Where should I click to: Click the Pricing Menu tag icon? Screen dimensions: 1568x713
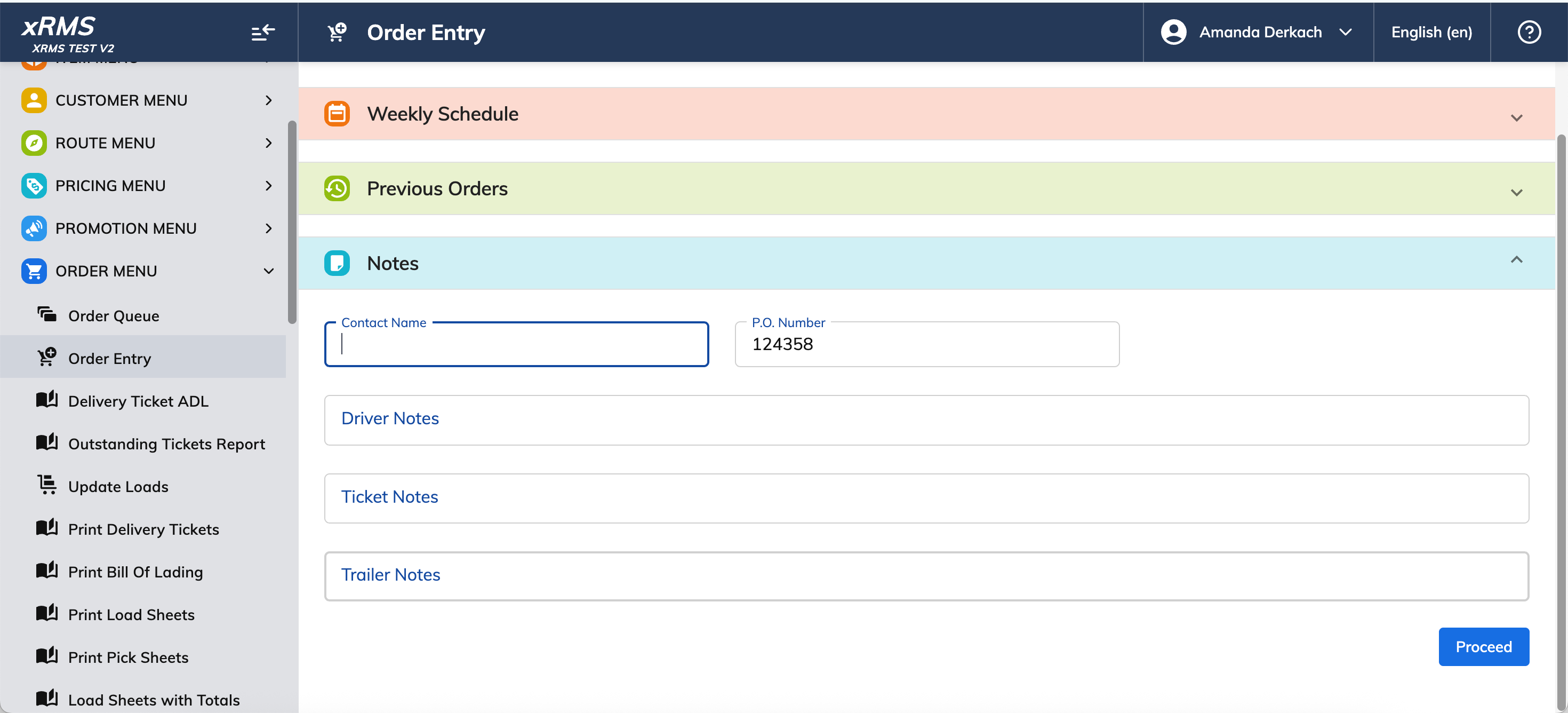[34, 186]
